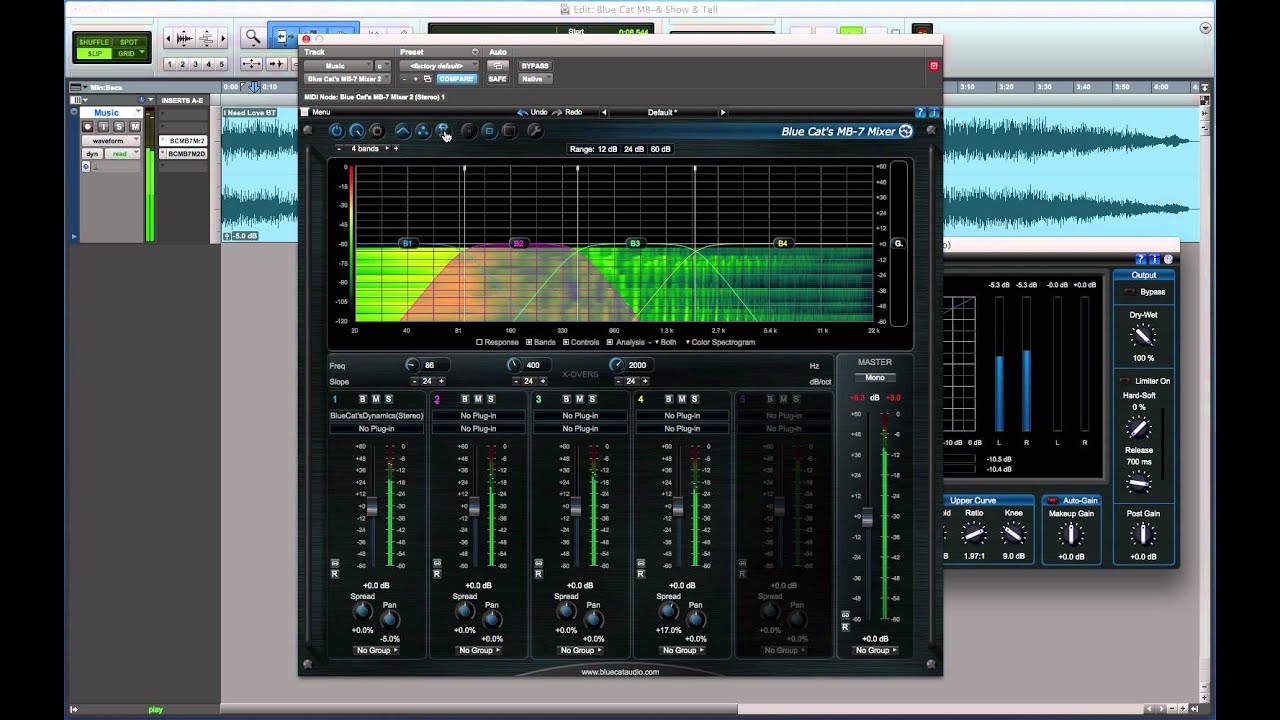Click the master gain fader handle
The width and height of the screenshot is (1280, 720).
point(867,518)
